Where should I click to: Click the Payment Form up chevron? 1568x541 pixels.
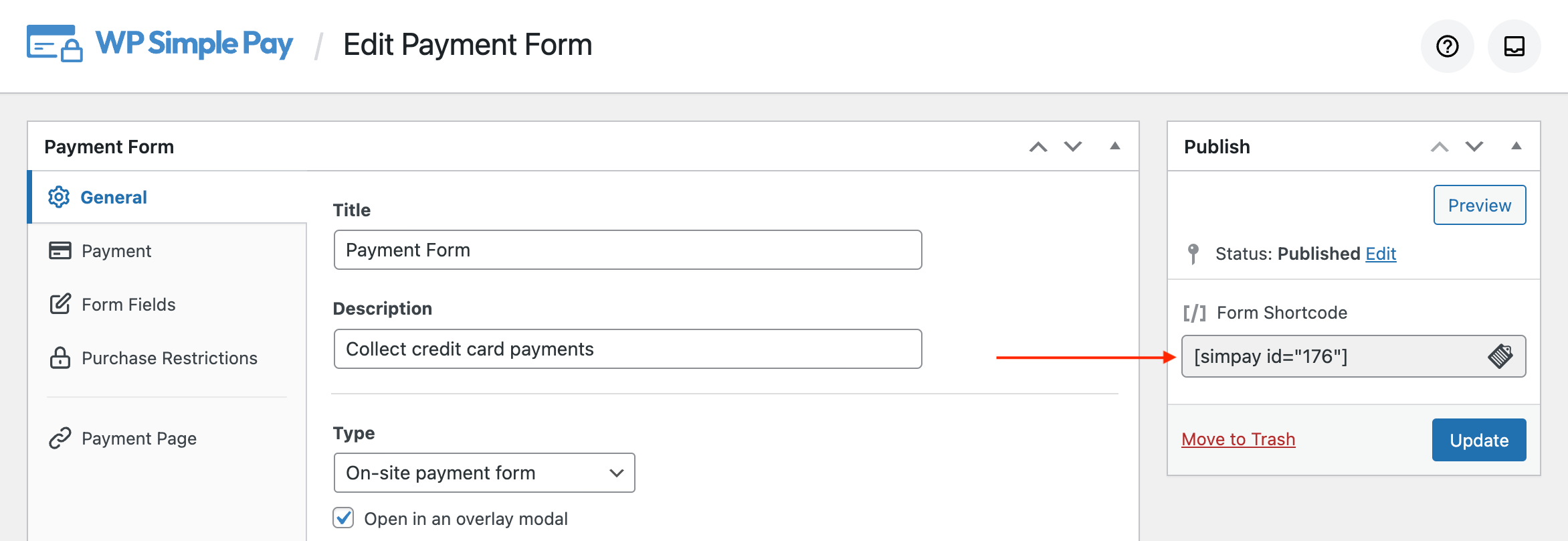[x=1038, y=147]
